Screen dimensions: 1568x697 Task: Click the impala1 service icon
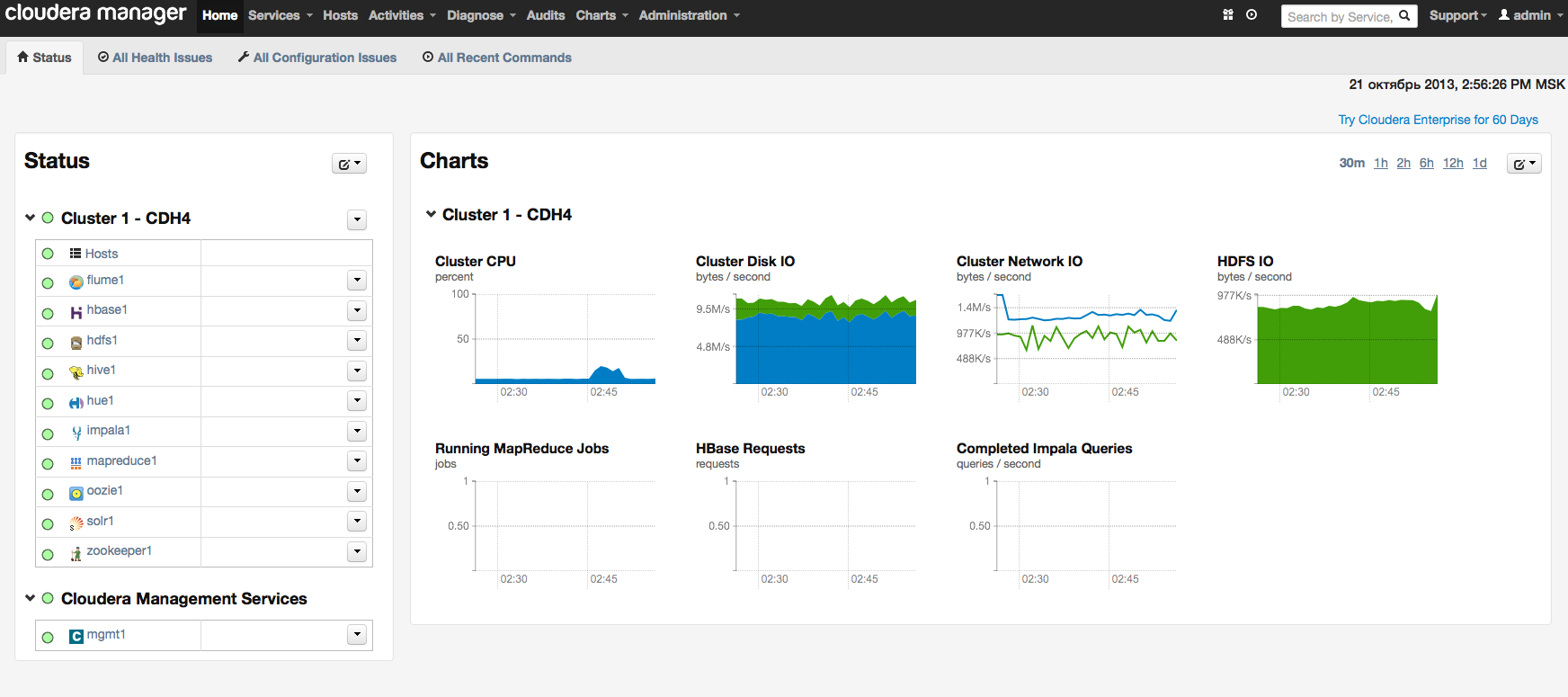[x=76, y=433]
